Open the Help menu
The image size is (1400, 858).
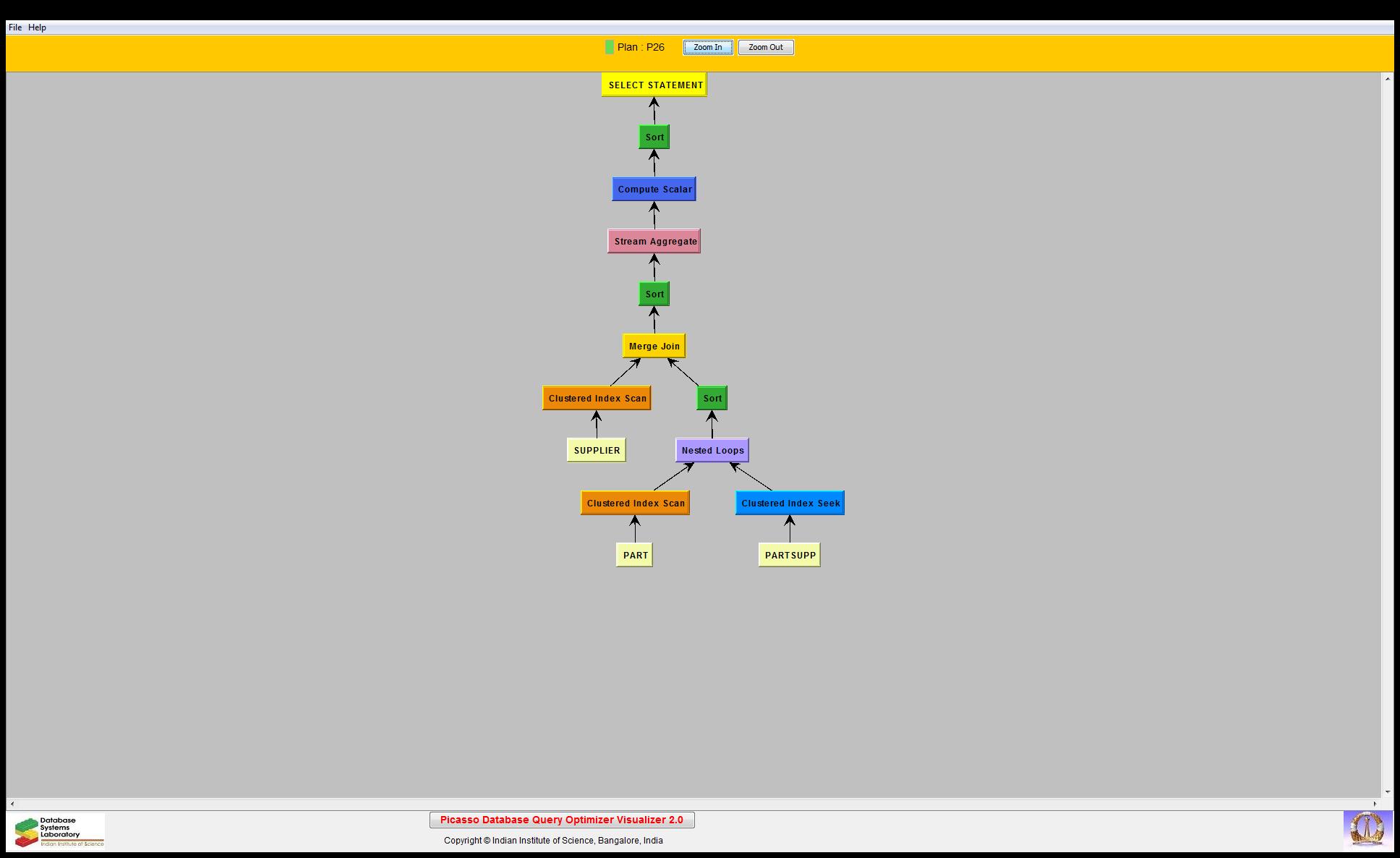pyautogui.click(x=37, y=27)
